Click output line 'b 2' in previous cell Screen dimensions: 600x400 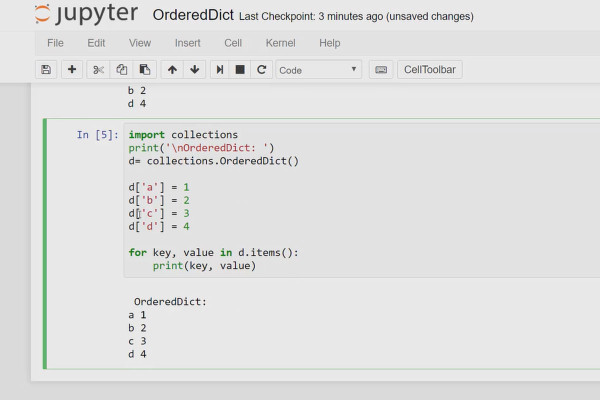tap(137, 91)
